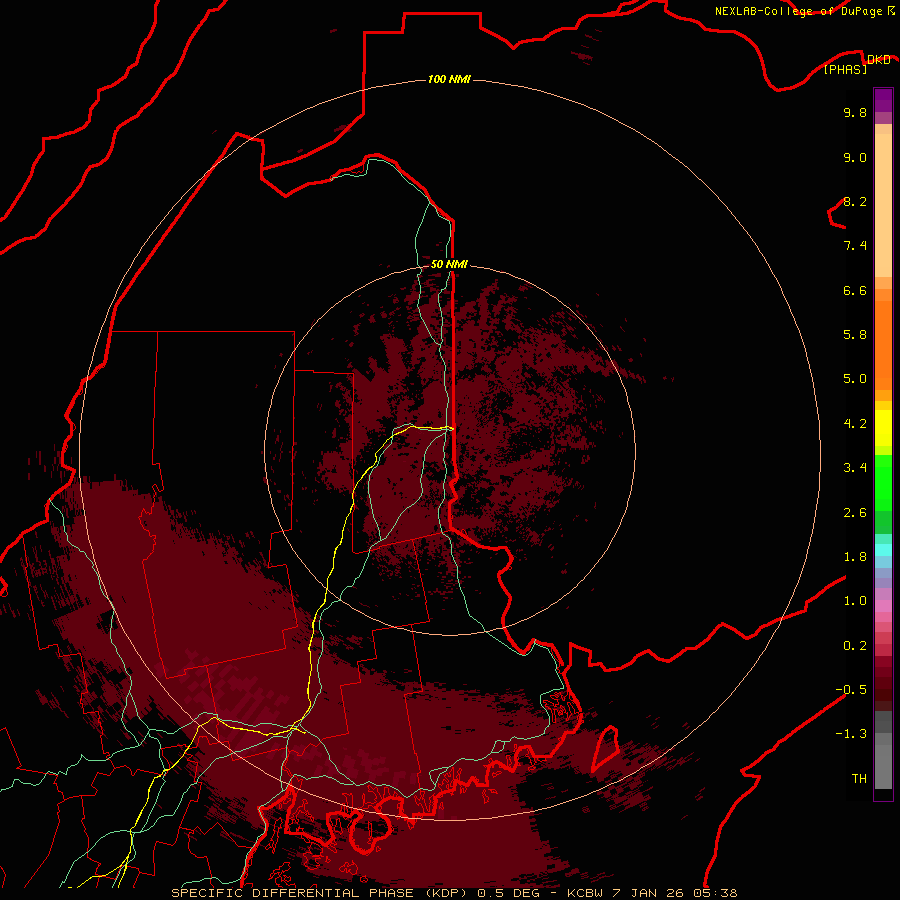Click the 7.4 color scale value
900x900 pixels.
tap(855, 246)
